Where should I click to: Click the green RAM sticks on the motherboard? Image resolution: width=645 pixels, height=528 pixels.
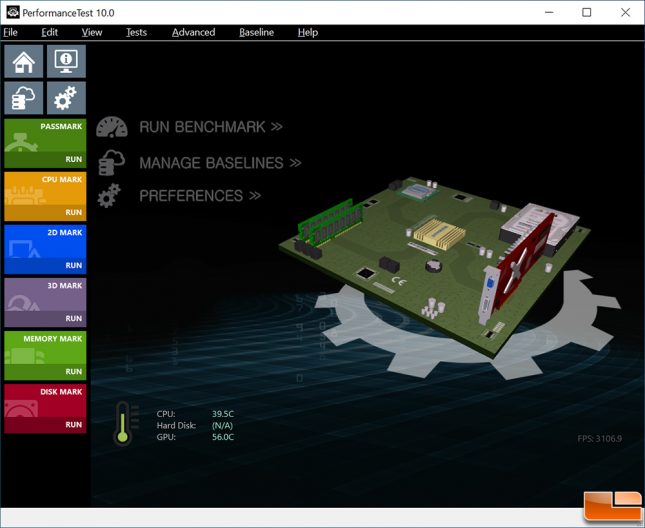(330, 221)
